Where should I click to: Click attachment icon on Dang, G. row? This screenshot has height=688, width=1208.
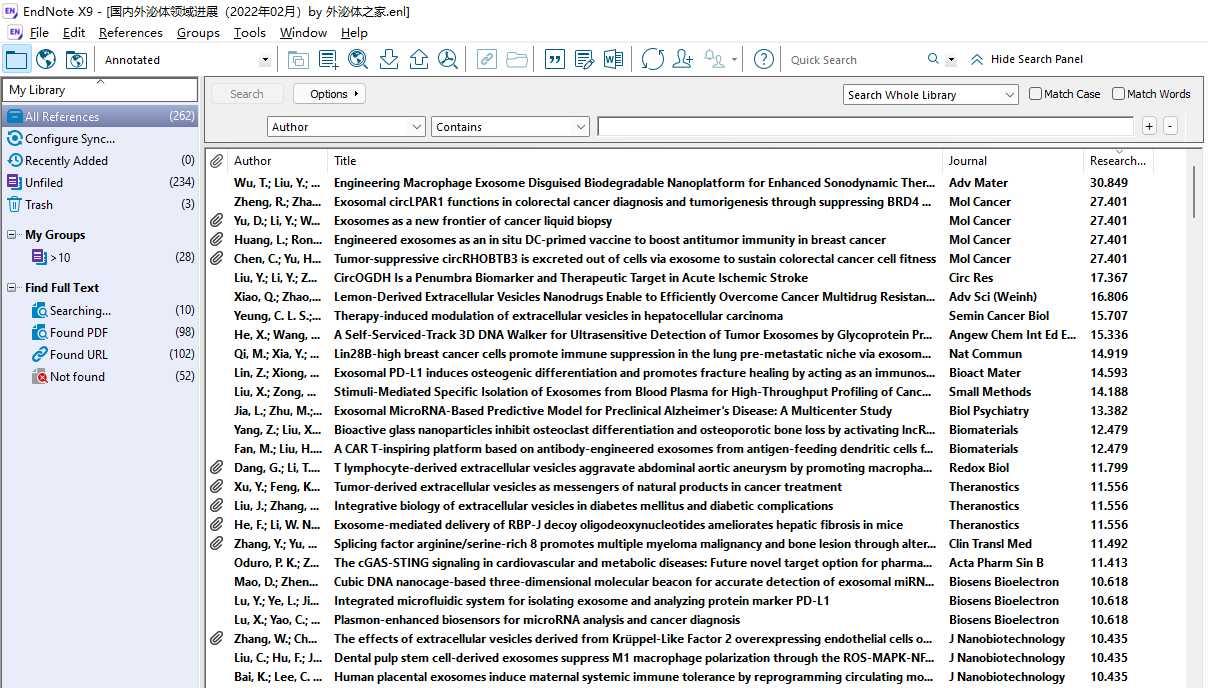point(216,468)
